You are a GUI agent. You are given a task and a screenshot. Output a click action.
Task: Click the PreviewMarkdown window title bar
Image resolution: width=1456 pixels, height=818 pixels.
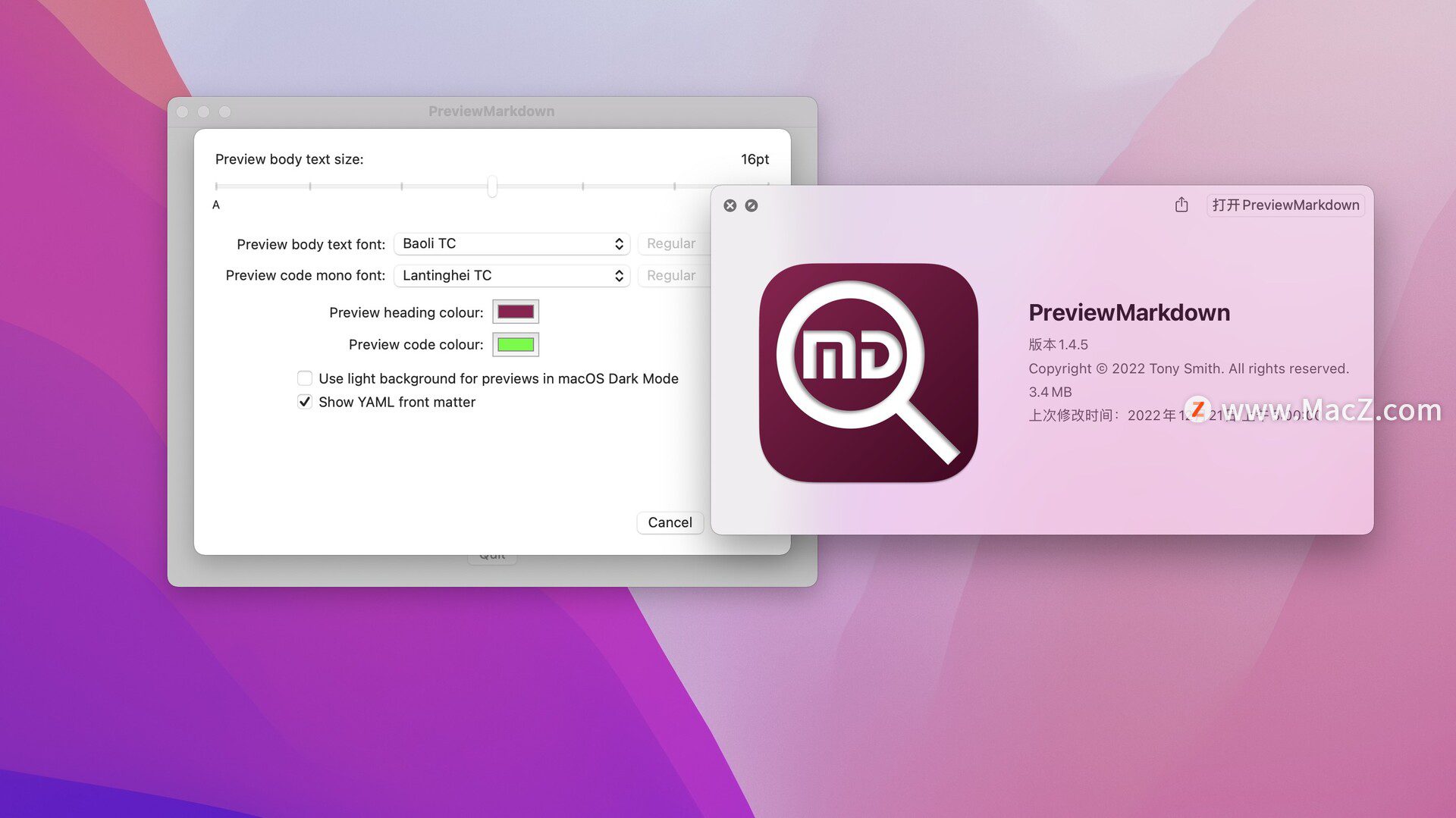click(491, 111)
